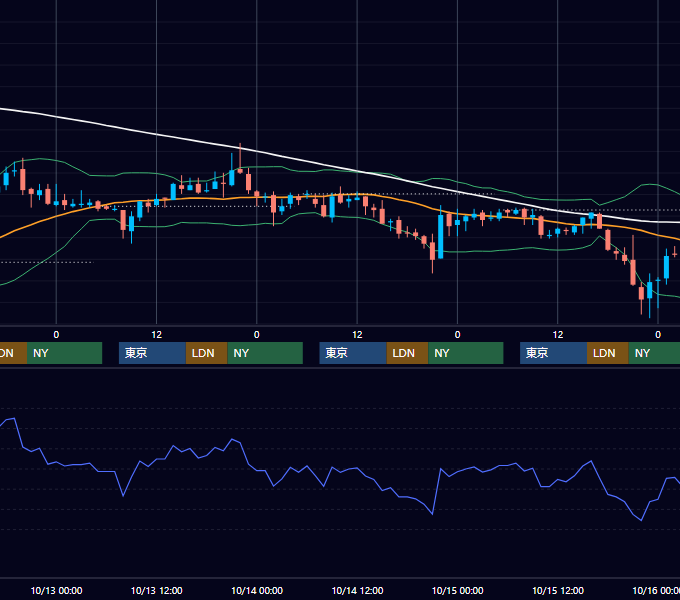680x600 pixels.
Task: Click the 10/14 東京 session block
Action: click(x=353, y=353)
